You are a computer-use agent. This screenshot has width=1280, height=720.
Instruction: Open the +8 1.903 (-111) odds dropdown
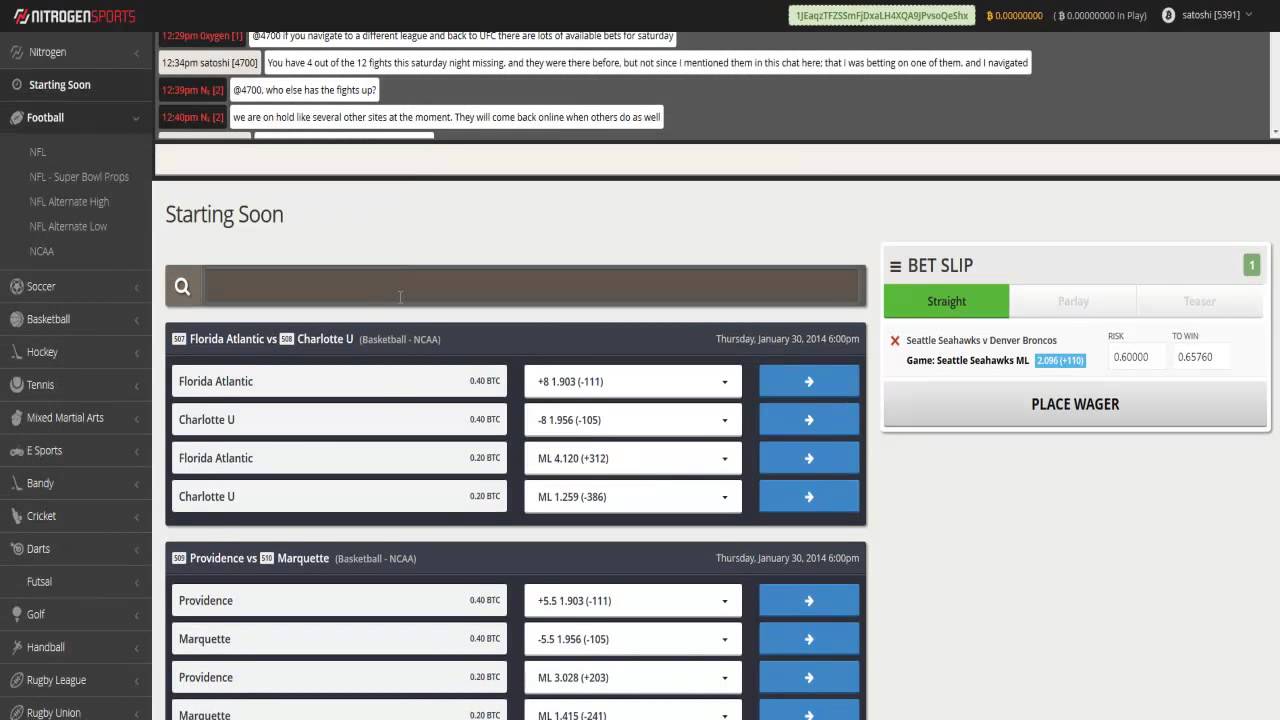tap(633, 381)
